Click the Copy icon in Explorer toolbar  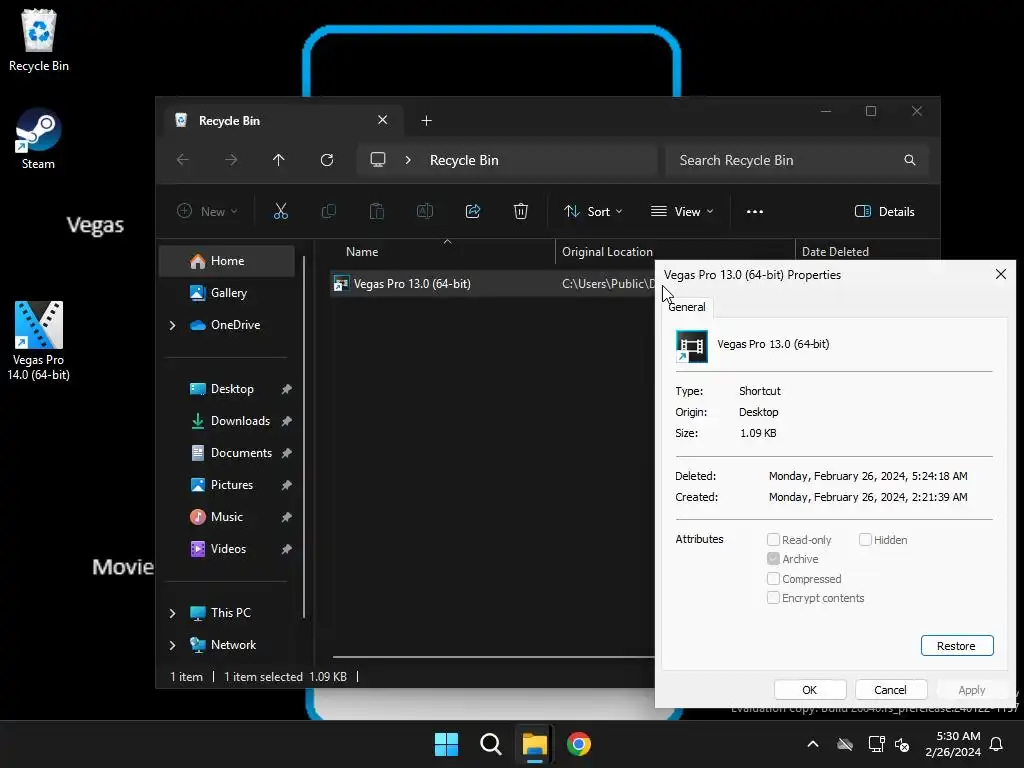[x=328, y=212]
